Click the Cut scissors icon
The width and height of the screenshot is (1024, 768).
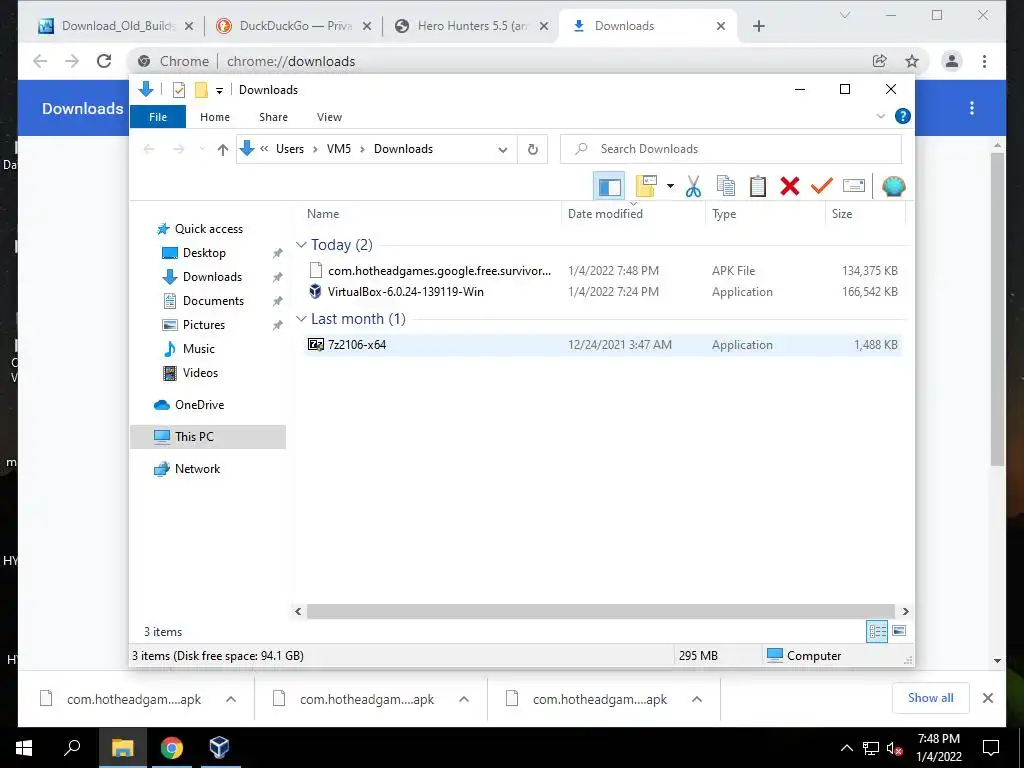coord(693,186)
